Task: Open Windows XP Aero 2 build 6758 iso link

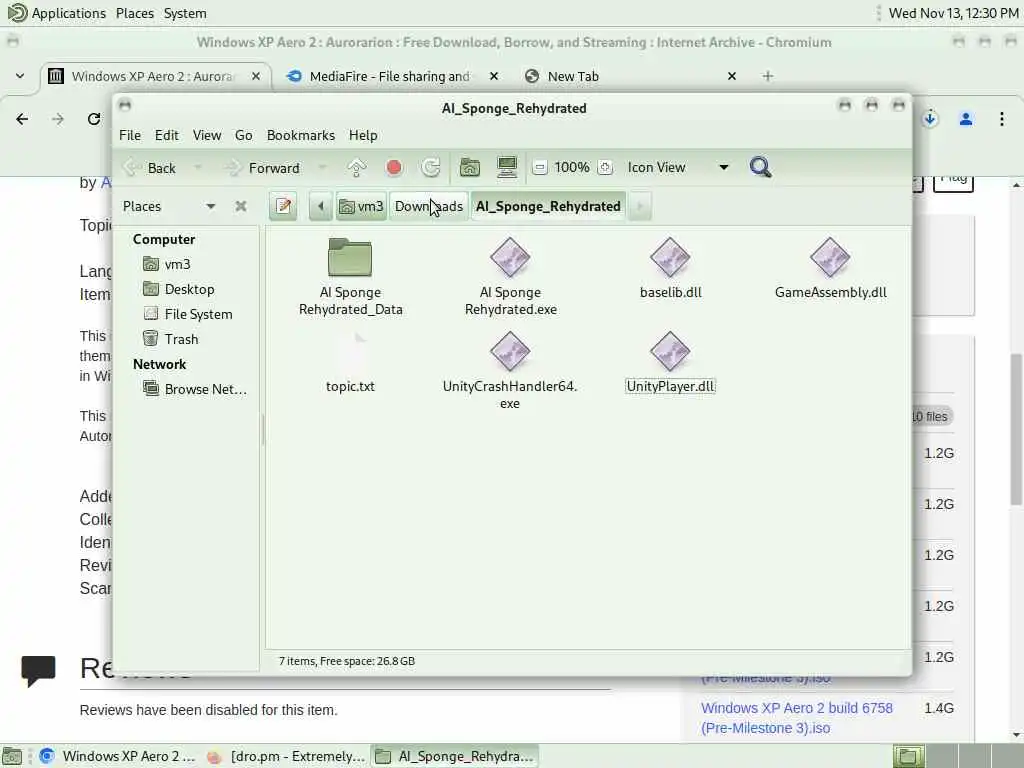Action: click(797, 718)
